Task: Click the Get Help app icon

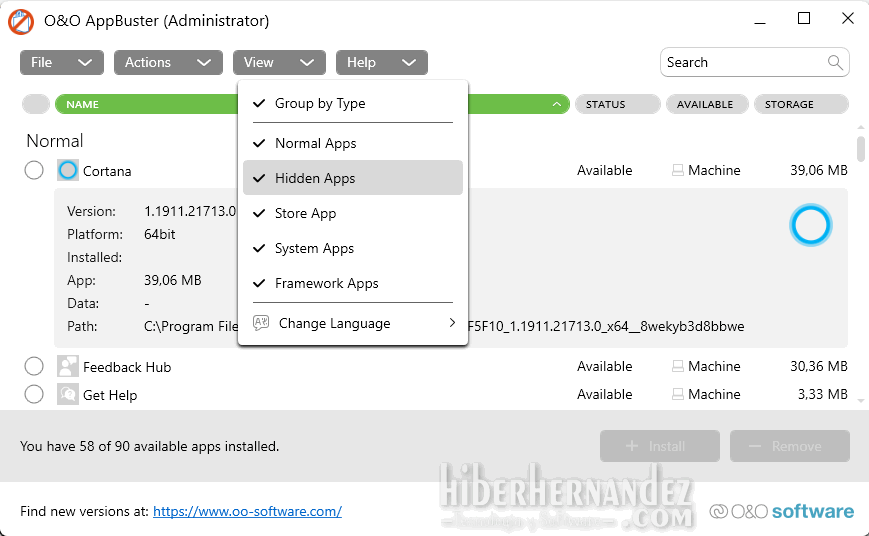Action: 68,395
